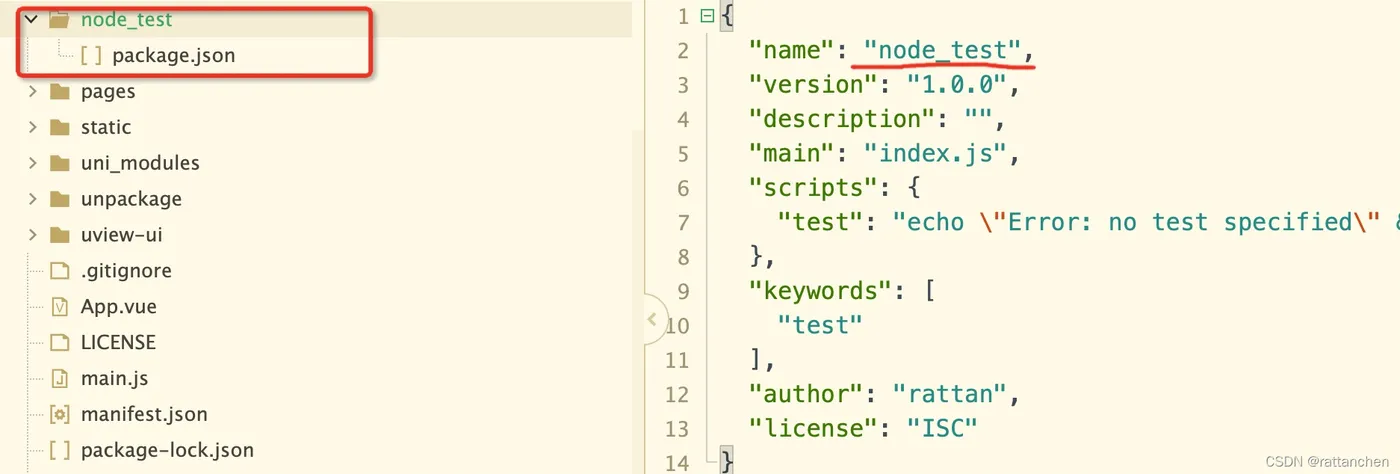1400x474 pixels.
Task: Click line number 7 in gutter
Action: coord(683,222)
